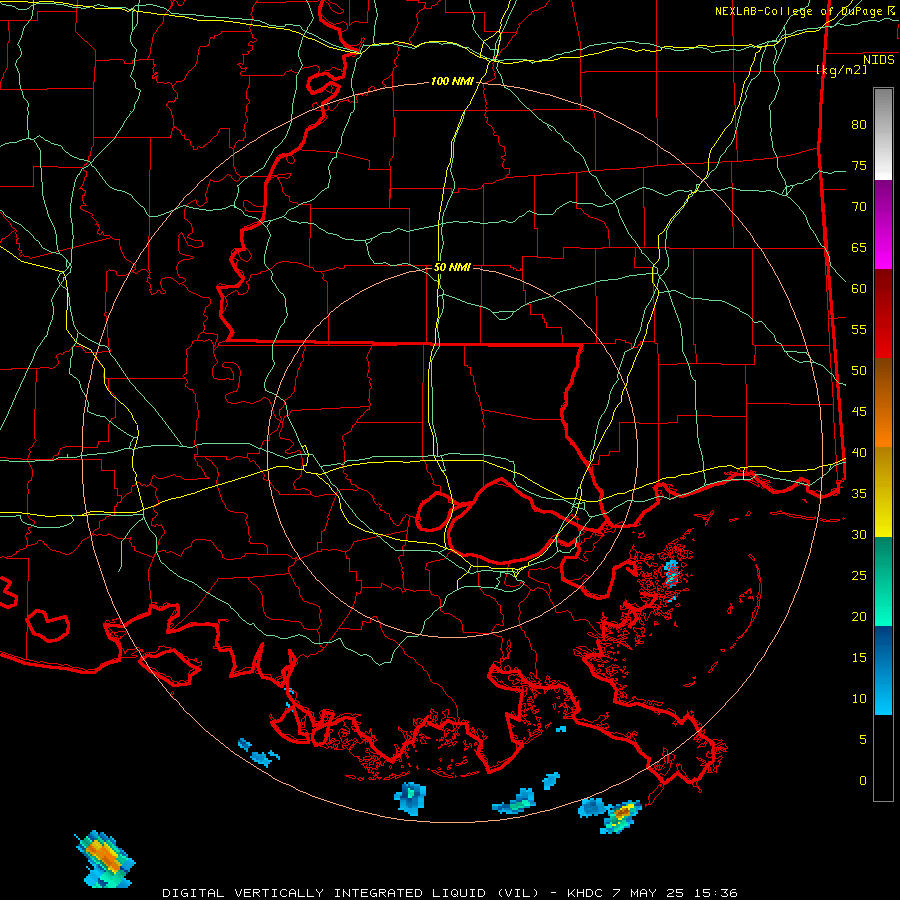
Task: Pick the yellow segment of the color scale
Action: pyautogui.click(x=883, y=492)
